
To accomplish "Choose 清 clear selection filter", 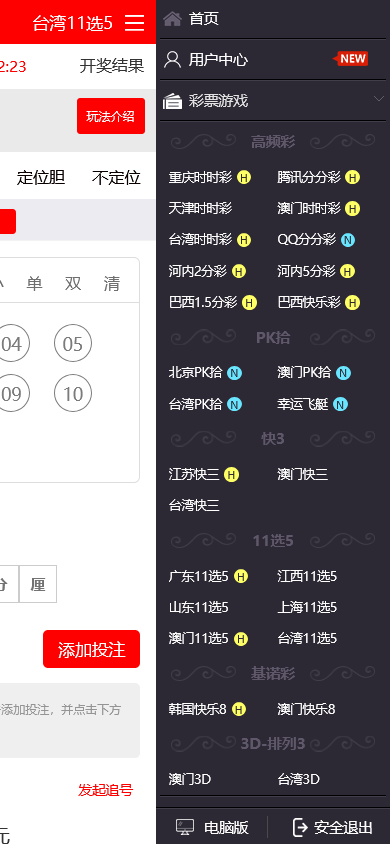I will [x=112, y=283].
